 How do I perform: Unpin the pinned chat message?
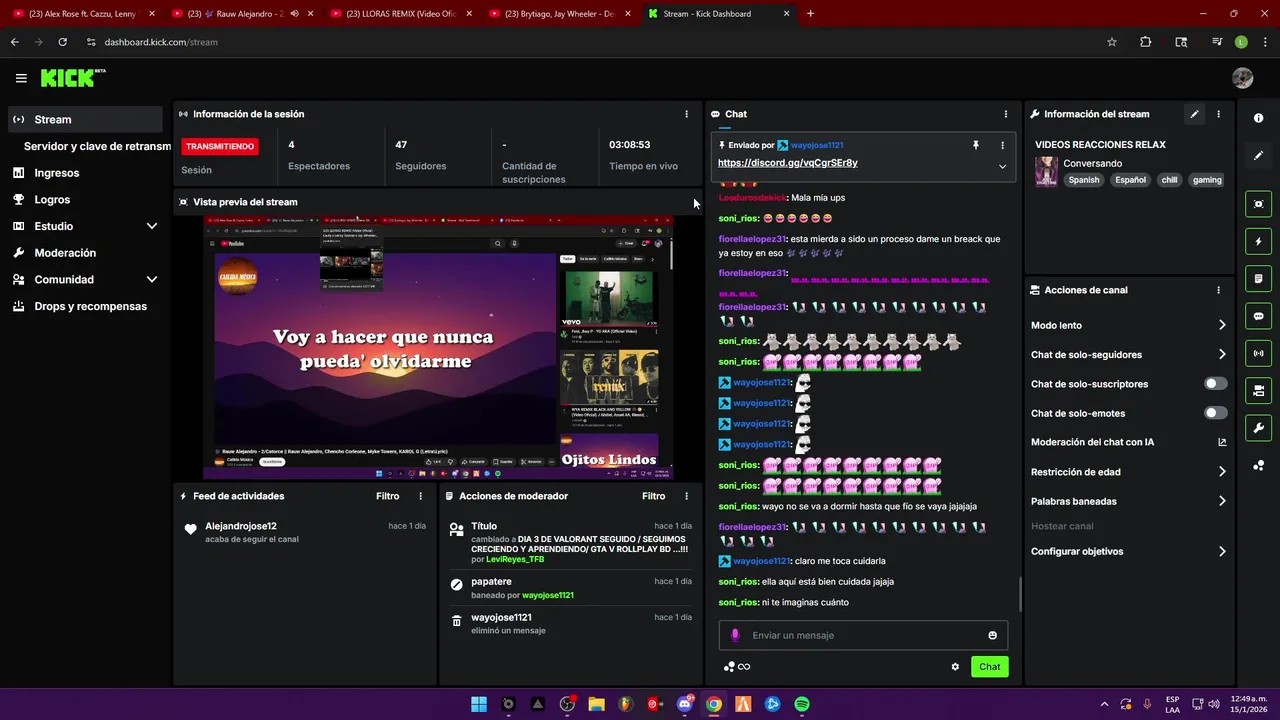click(x=976, y=145)
